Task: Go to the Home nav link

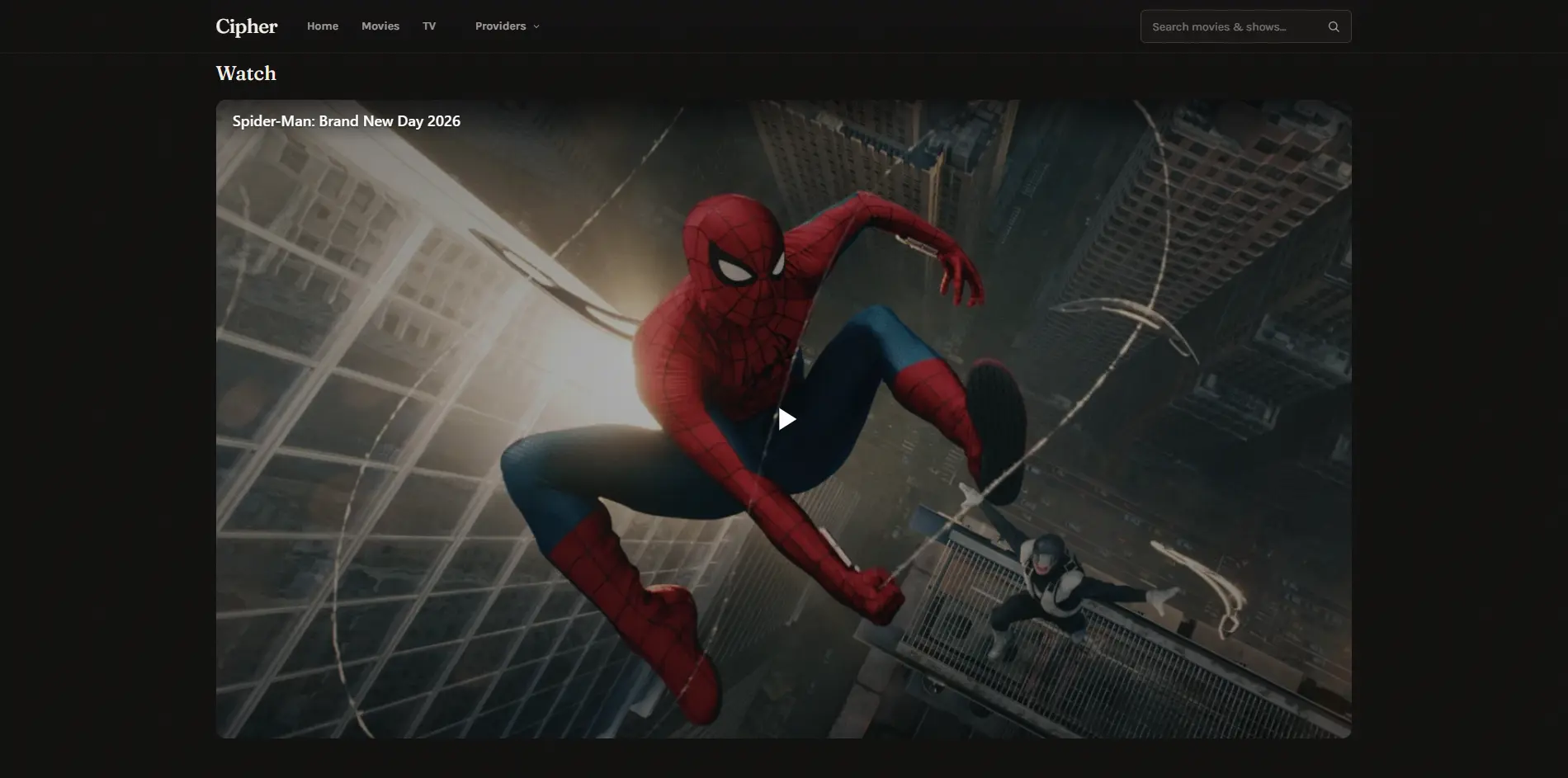Action: (323, 26)
